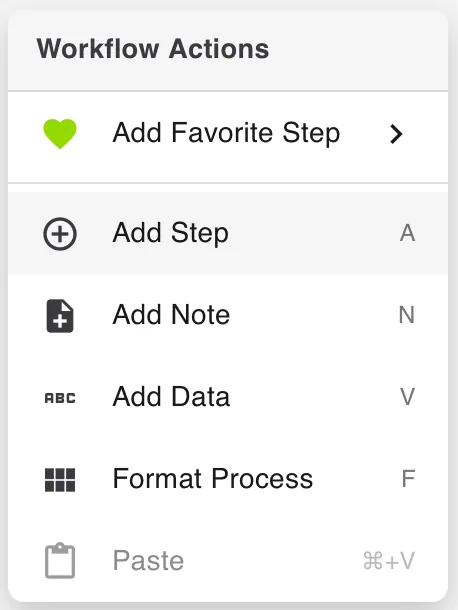This screenshot has height=610, width=458.
Task: Expand the Add Favorite Step submenu chevron
Action: [x=396, y=134]
